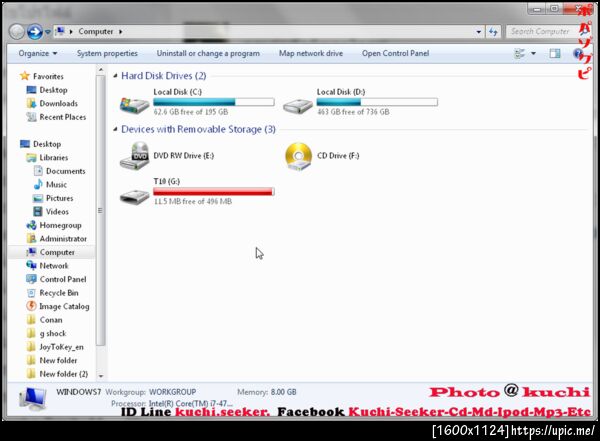The image size is (600, 441).
Task: Choose Open Control Panel
Action: tap(395, 54)
